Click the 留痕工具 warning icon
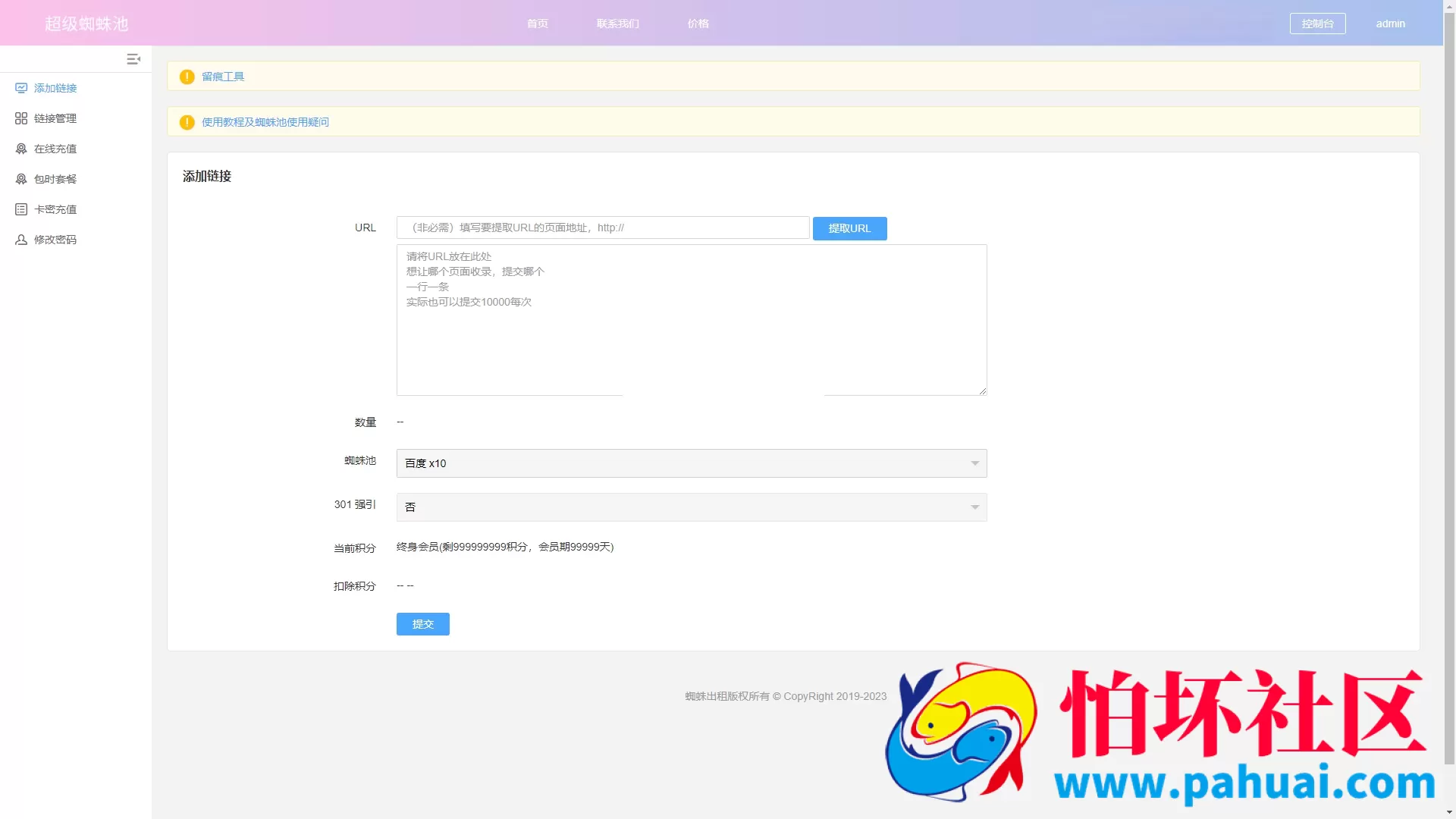The width and height of the screenshot is (1456, 819). coord(187,77)
